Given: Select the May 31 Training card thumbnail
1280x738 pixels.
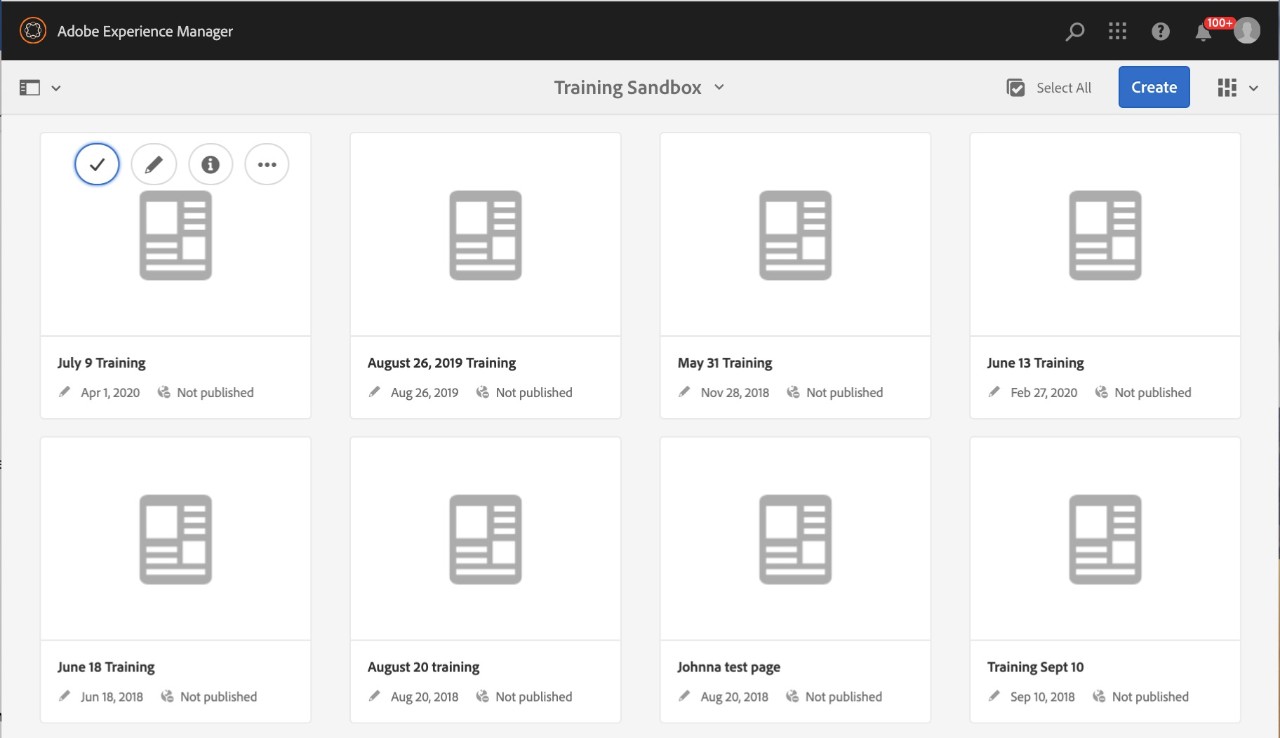Looking at the screenshot, I should (x=795, y=235).
